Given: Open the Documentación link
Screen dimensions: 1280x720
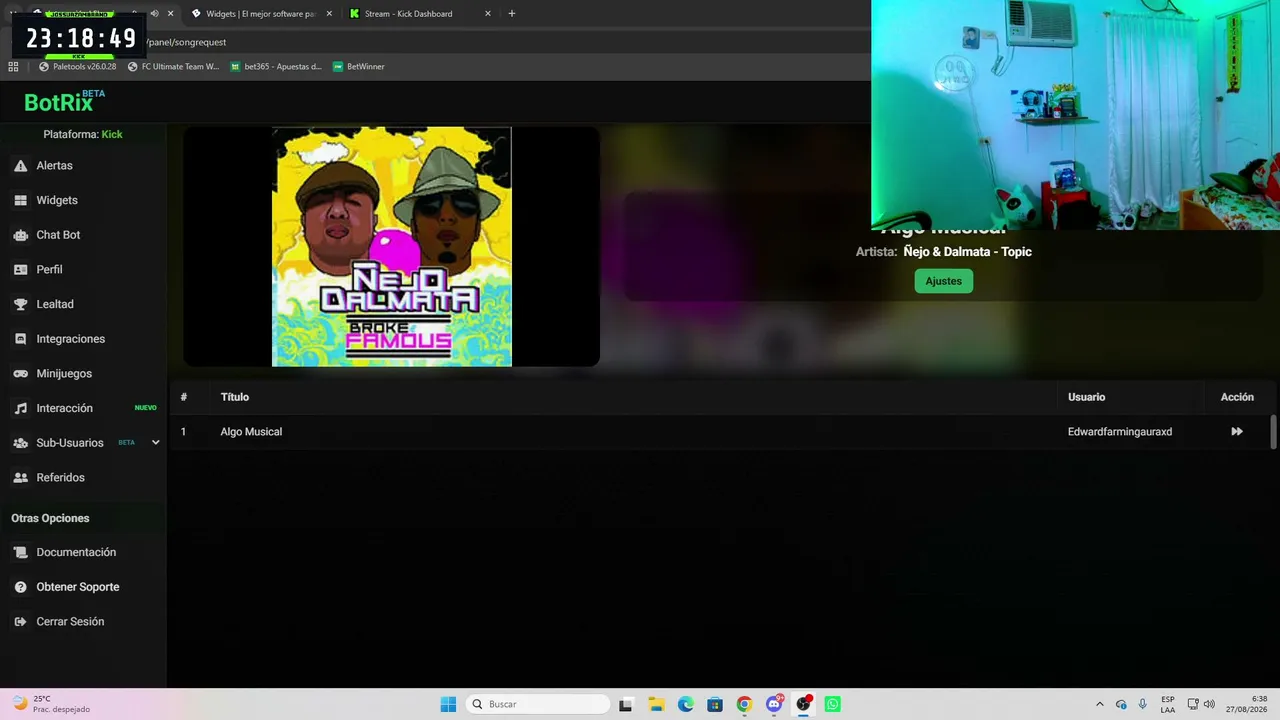Looking at the screenshot, I should pos(83,553).
